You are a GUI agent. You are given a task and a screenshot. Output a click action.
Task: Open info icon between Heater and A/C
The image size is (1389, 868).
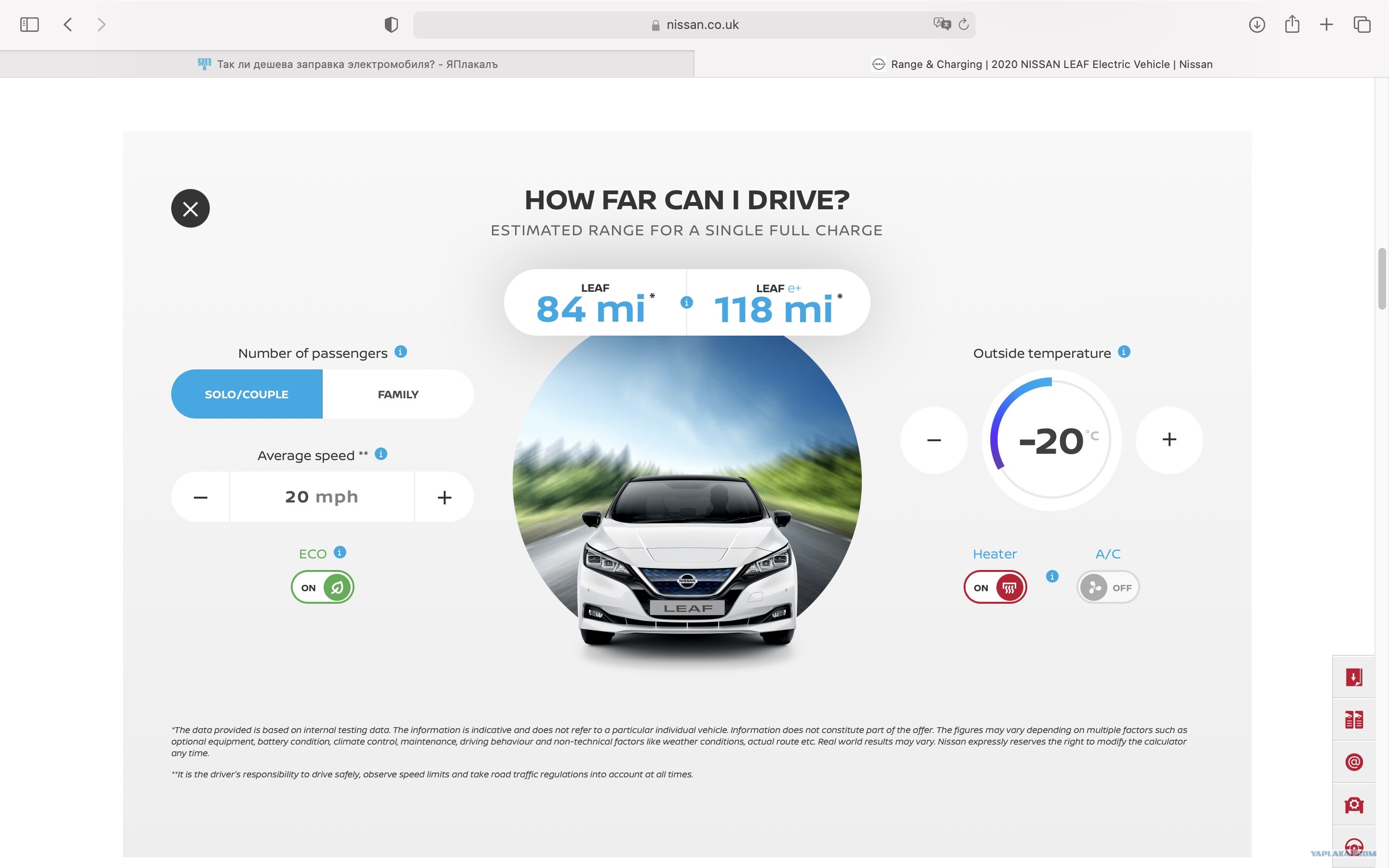pyautogui.click(x=1052, y=576)
